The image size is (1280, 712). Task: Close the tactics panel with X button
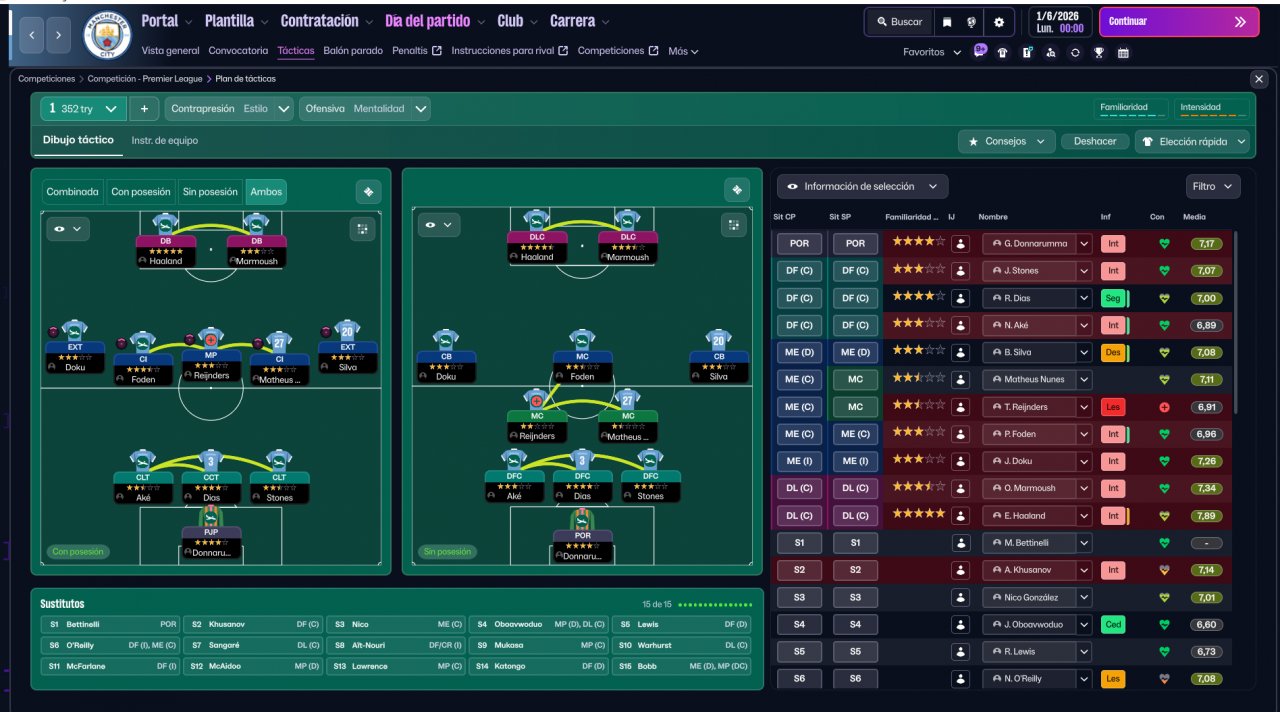point(1259,79)
